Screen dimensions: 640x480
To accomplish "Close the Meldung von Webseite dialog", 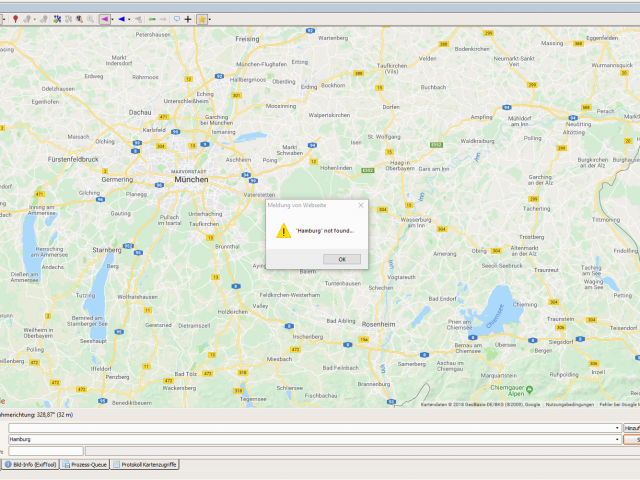I will tap(361, 205).
